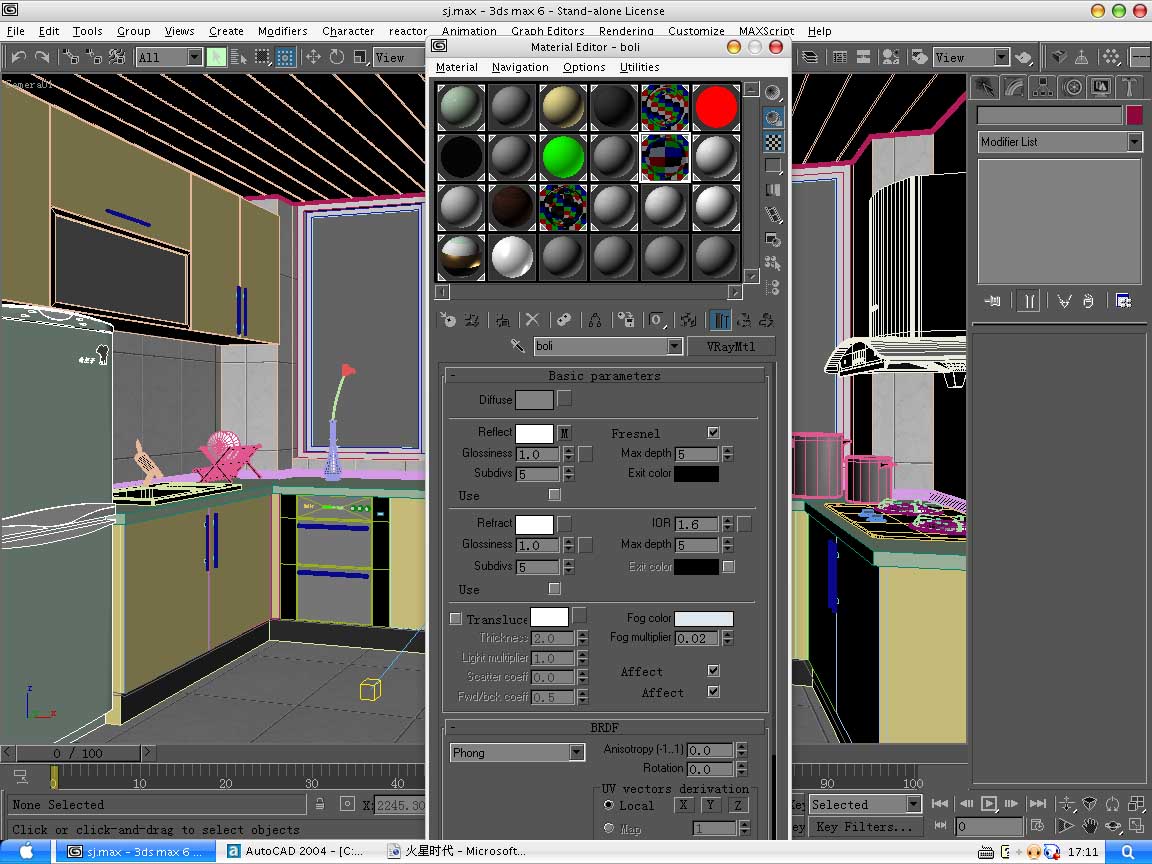
Task: Open the Create command panel tab
Action: [x=984, y=87]
